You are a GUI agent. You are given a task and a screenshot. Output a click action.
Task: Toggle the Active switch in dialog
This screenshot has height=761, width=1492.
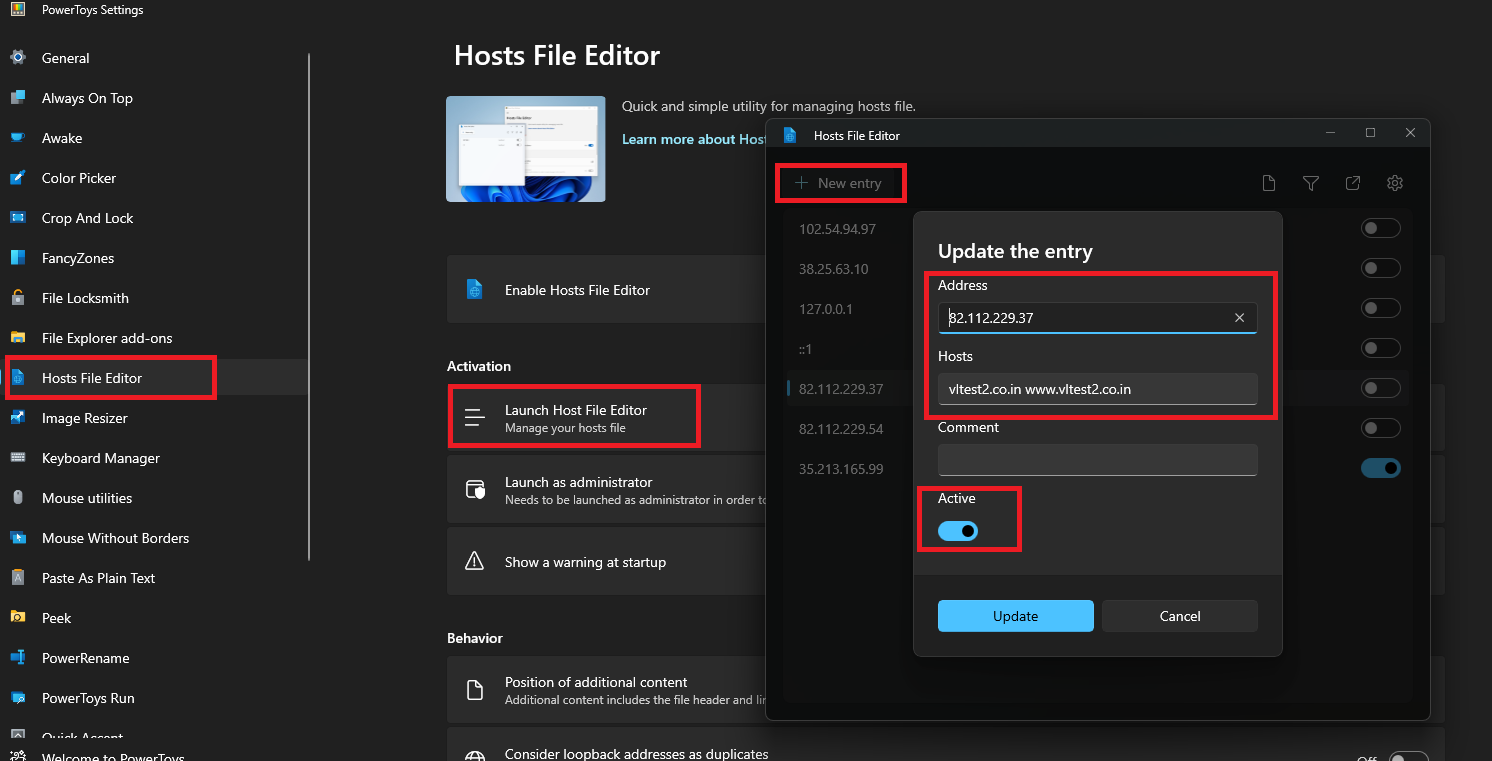(958, 531)
